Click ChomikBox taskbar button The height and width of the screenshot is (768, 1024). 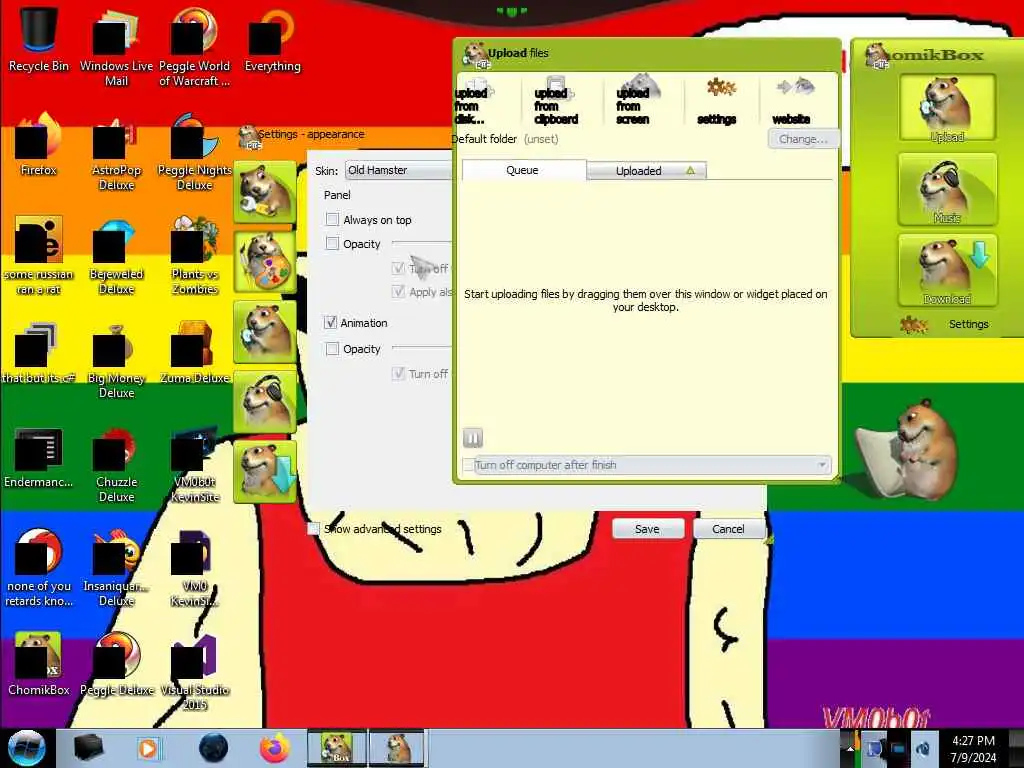[x=337, y=748]
